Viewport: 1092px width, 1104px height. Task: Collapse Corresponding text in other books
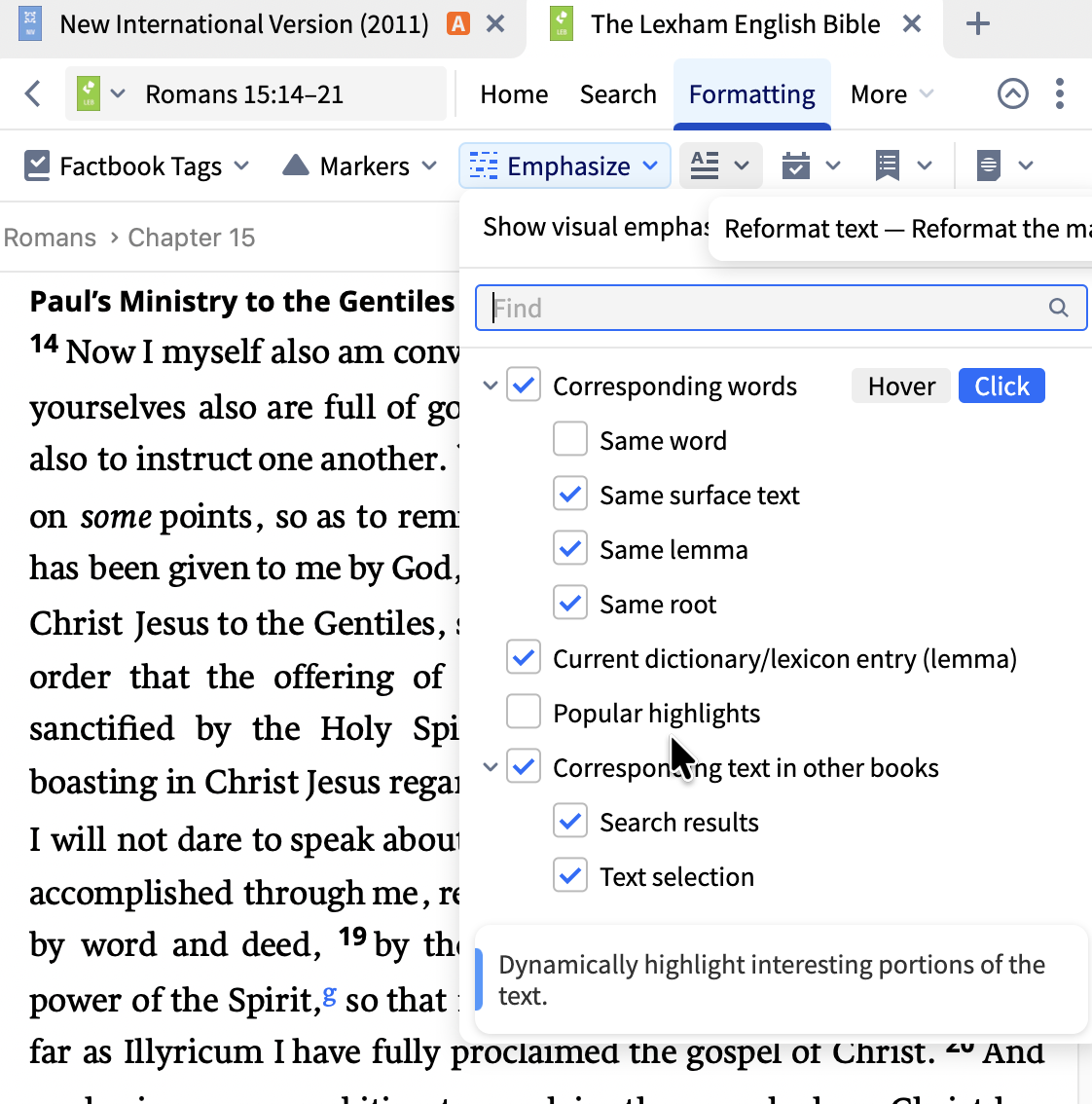point(490,767)
